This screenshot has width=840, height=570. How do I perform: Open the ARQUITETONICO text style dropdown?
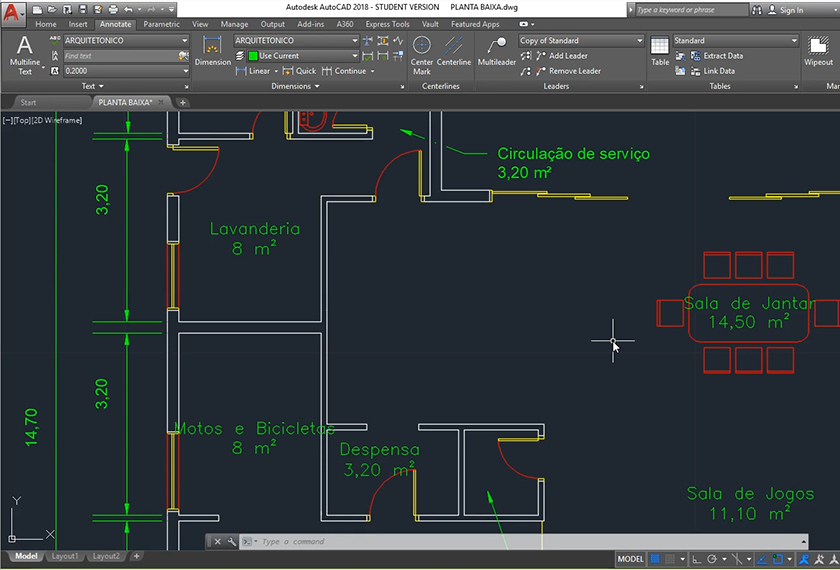[125, 41]
